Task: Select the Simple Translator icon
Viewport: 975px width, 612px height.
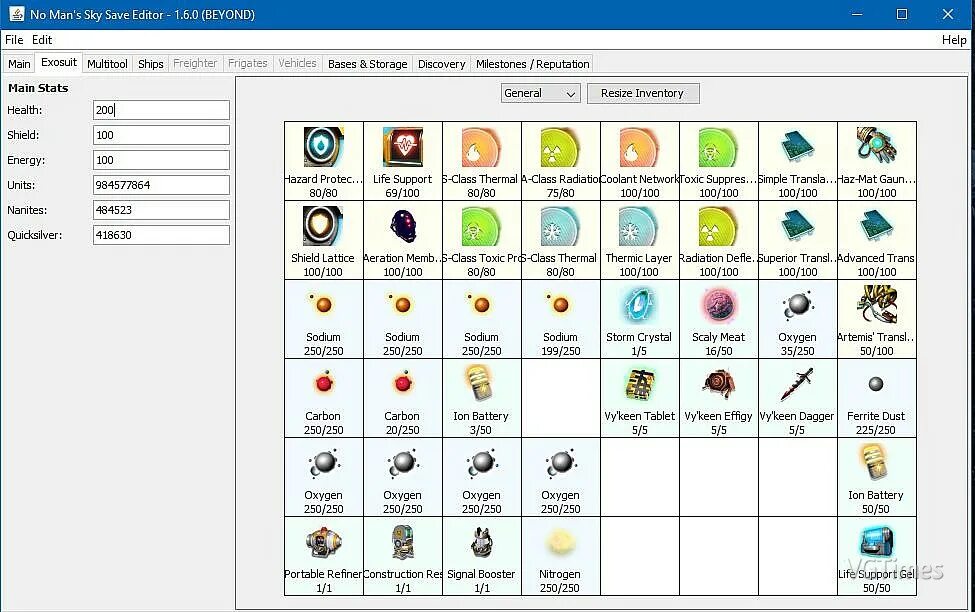Action: (798, 147)
